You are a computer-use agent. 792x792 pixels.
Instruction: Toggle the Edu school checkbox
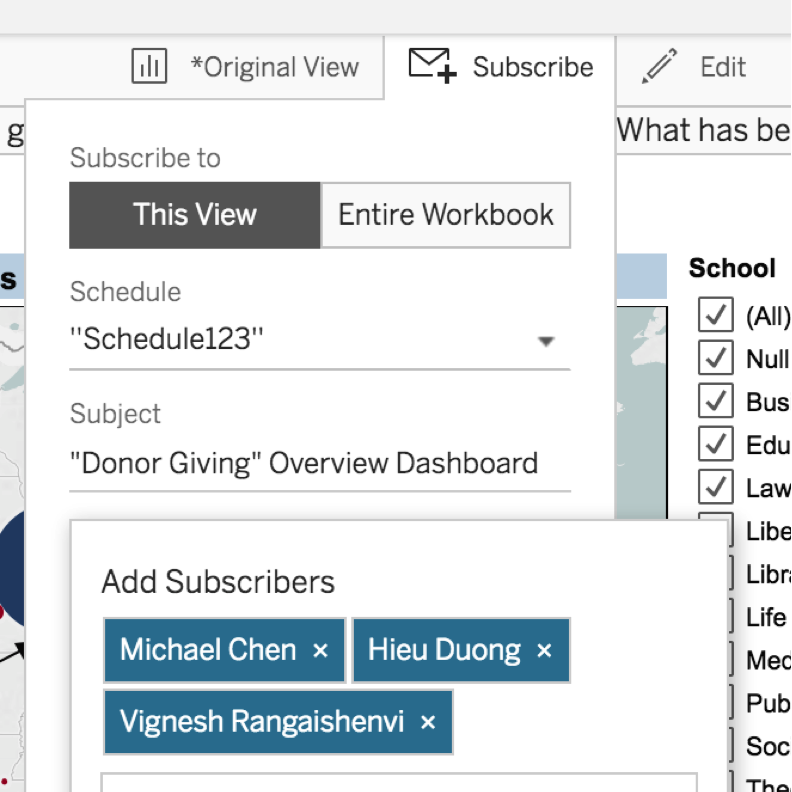[715, 443]
